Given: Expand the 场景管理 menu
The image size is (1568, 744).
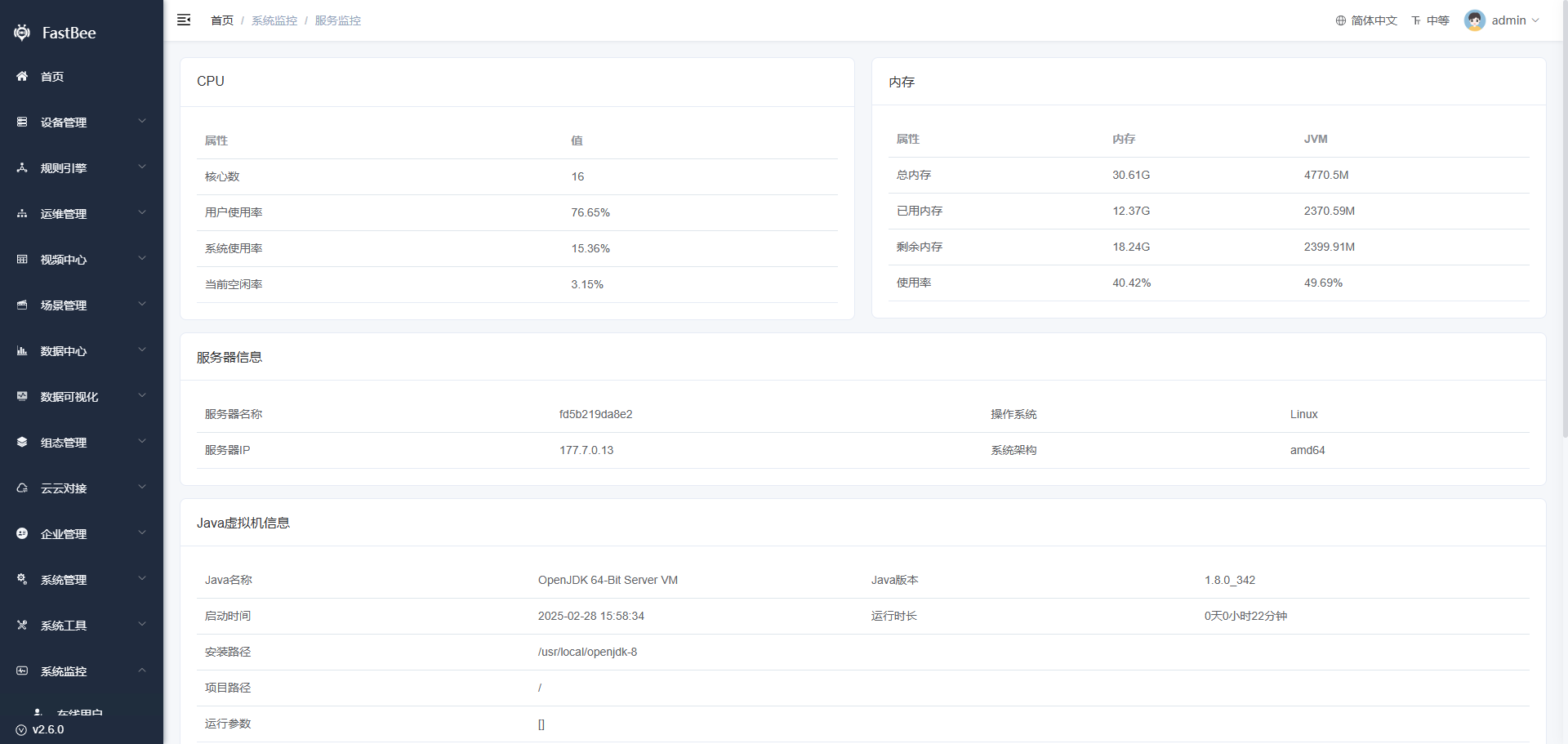Looking at the screenshot, I should (82, 305).
